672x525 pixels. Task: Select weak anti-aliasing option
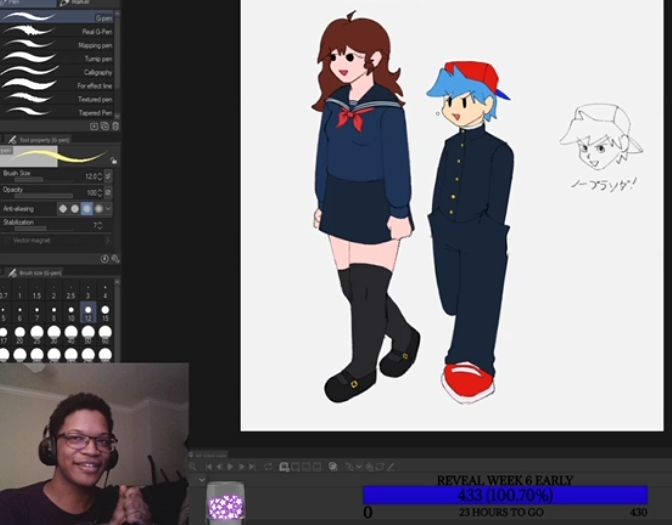pos(75,209)
